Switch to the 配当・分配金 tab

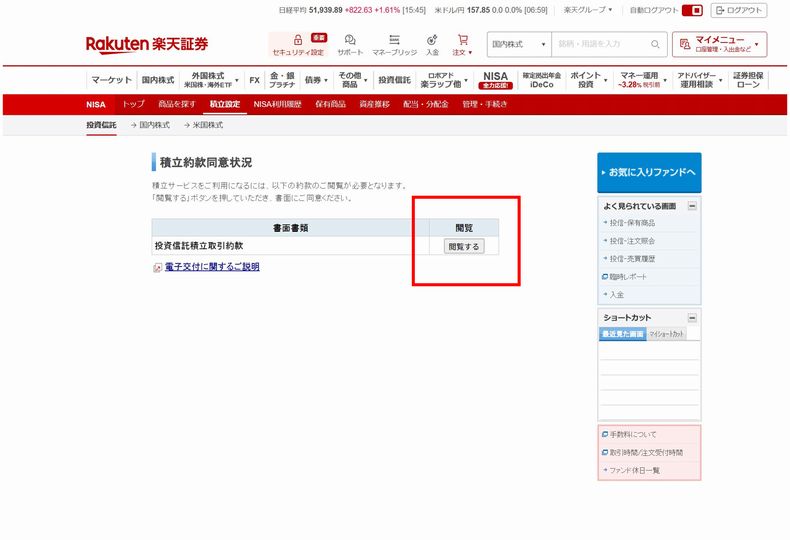426,104
